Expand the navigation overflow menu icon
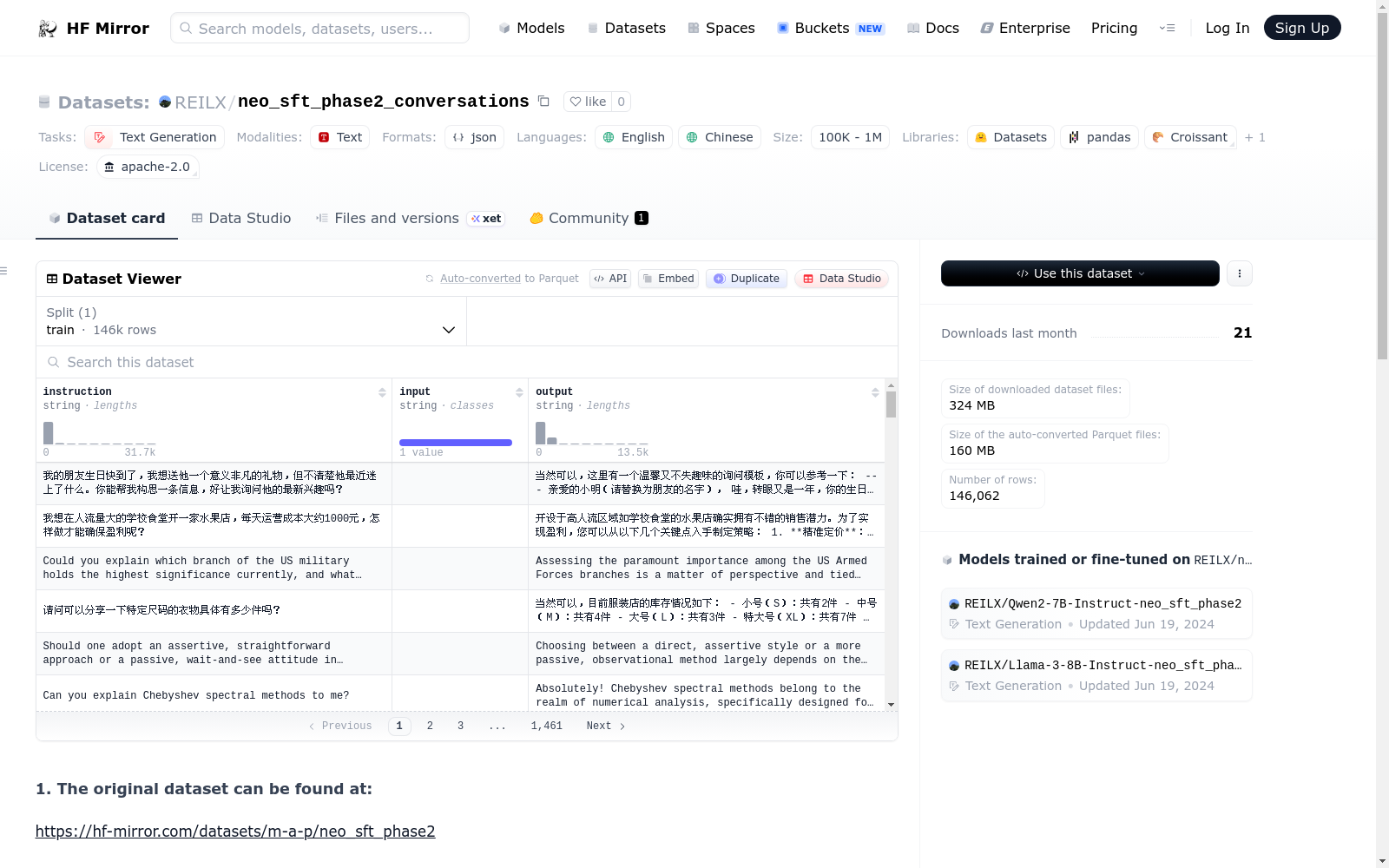 (1167, 28)
